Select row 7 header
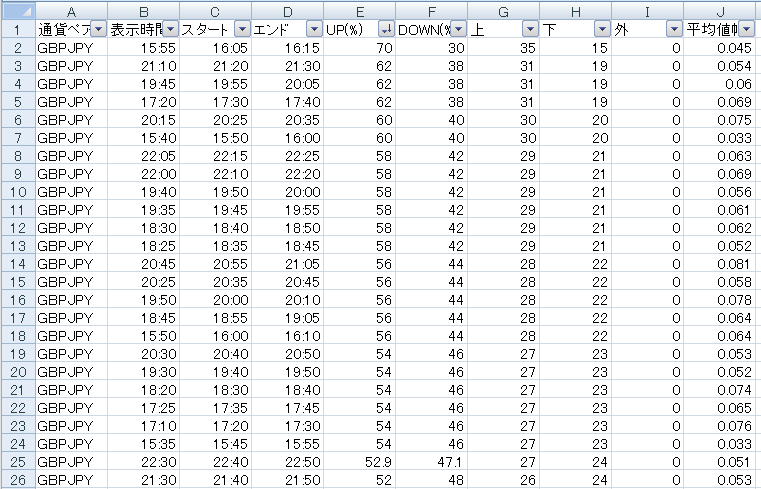Image resolution: width=761 pixels, height=489 pixels. (x=18, y=138)
